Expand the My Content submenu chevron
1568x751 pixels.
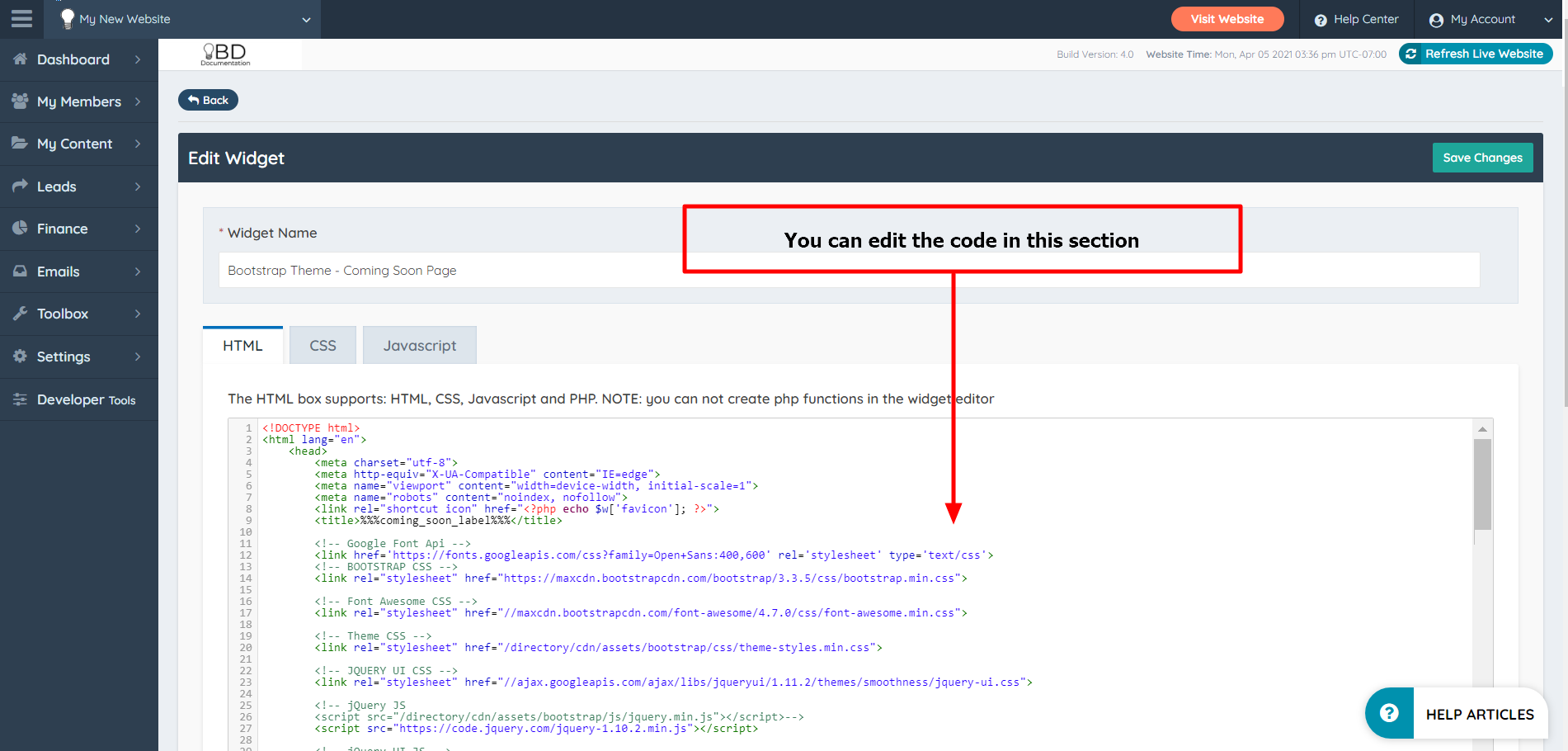coord(138,144)
